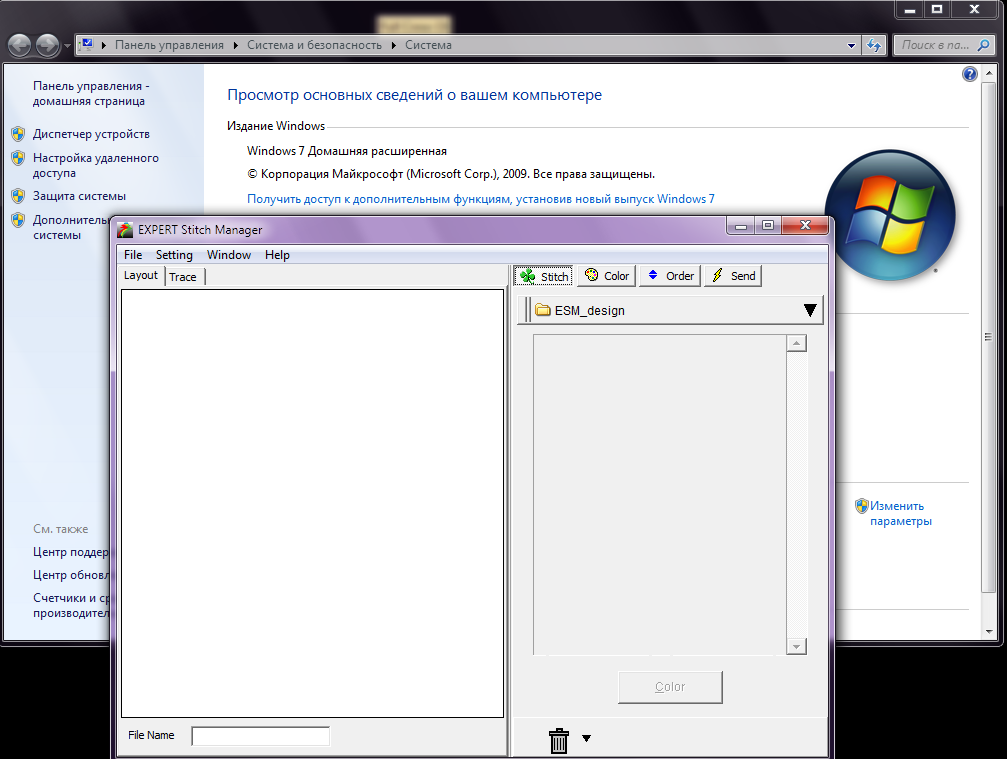Open the dropdown arrow beside trash can
Viewport: 1007px width, 759px height.
[586, 739]
